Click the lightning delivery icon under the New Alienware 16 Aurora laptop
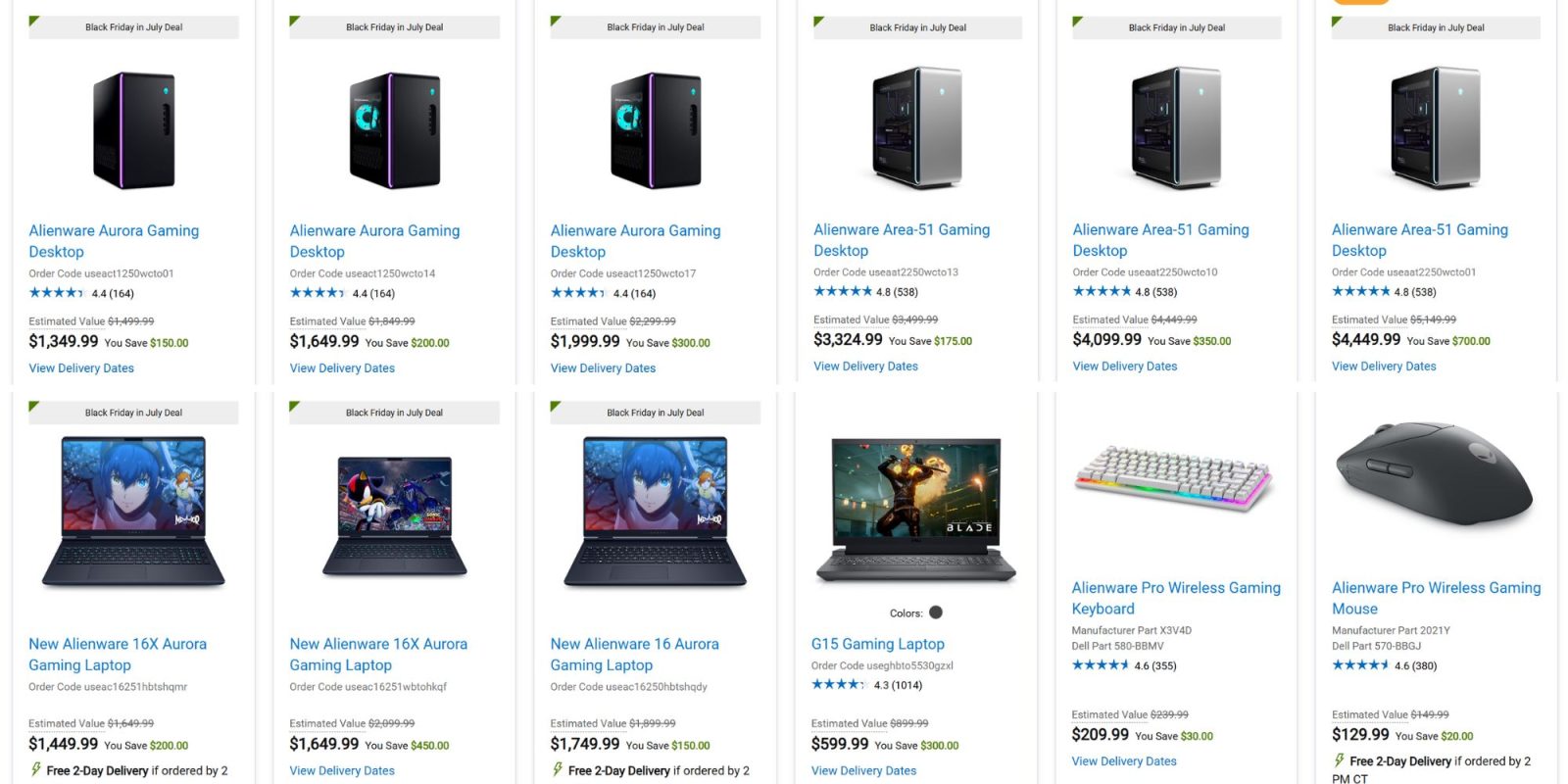1568x784 pixels. click(556, 770)
